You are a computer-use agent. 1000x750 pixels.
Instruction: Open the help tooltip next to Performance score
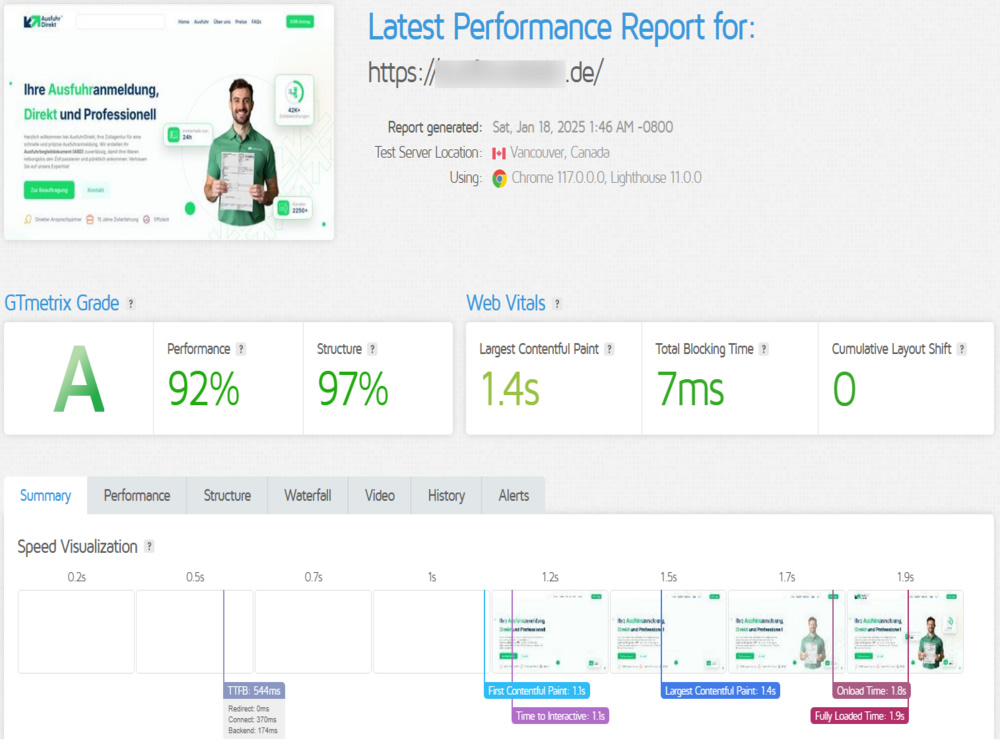tap(240, 349)
